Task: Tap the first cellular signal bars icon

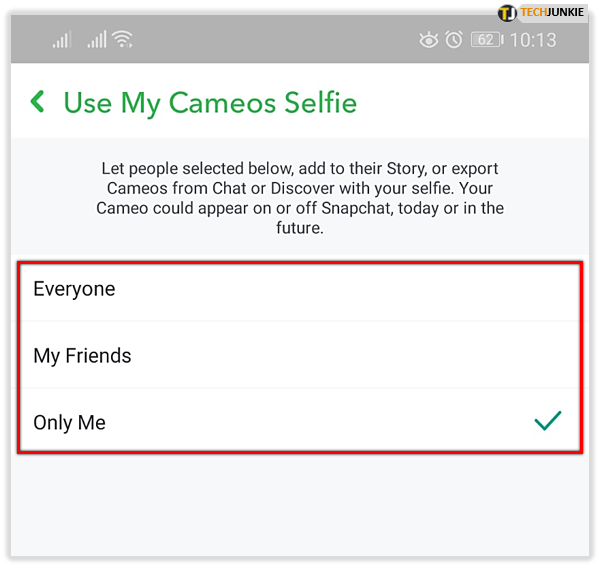Action: click(x=62, y=40)
